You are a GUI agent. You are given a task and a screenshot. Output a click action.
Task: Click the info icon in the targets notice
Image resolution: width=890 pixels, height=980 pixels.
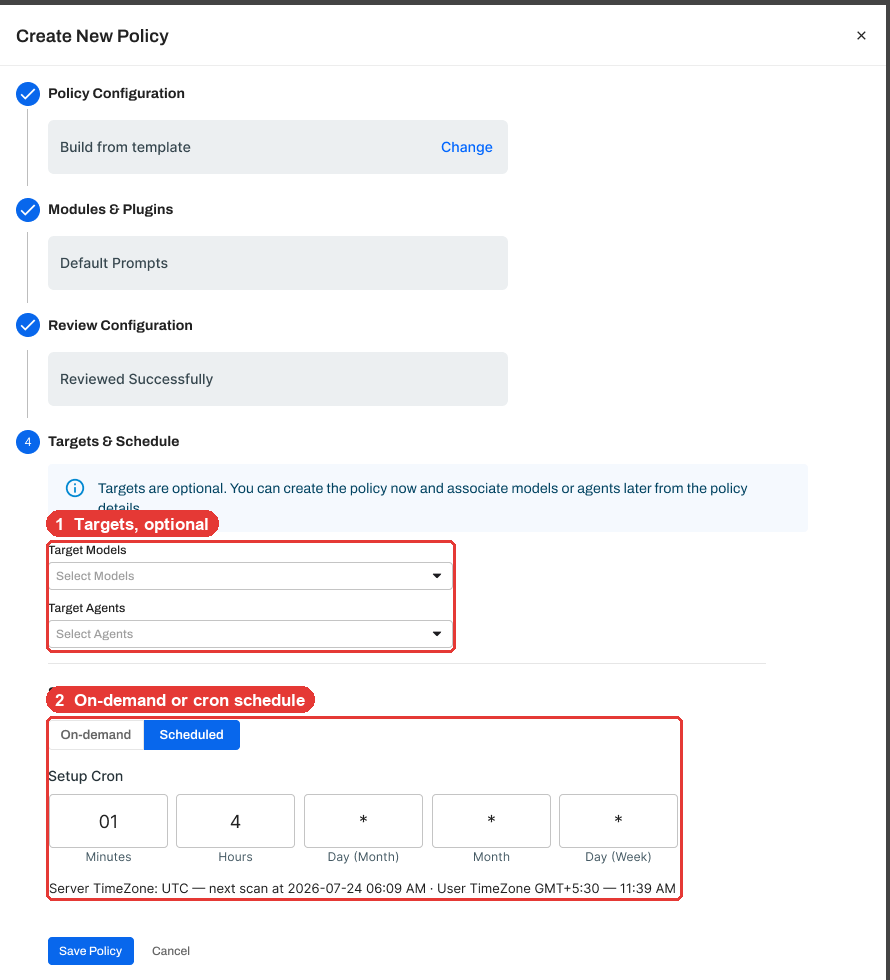[x=75, y=488]
